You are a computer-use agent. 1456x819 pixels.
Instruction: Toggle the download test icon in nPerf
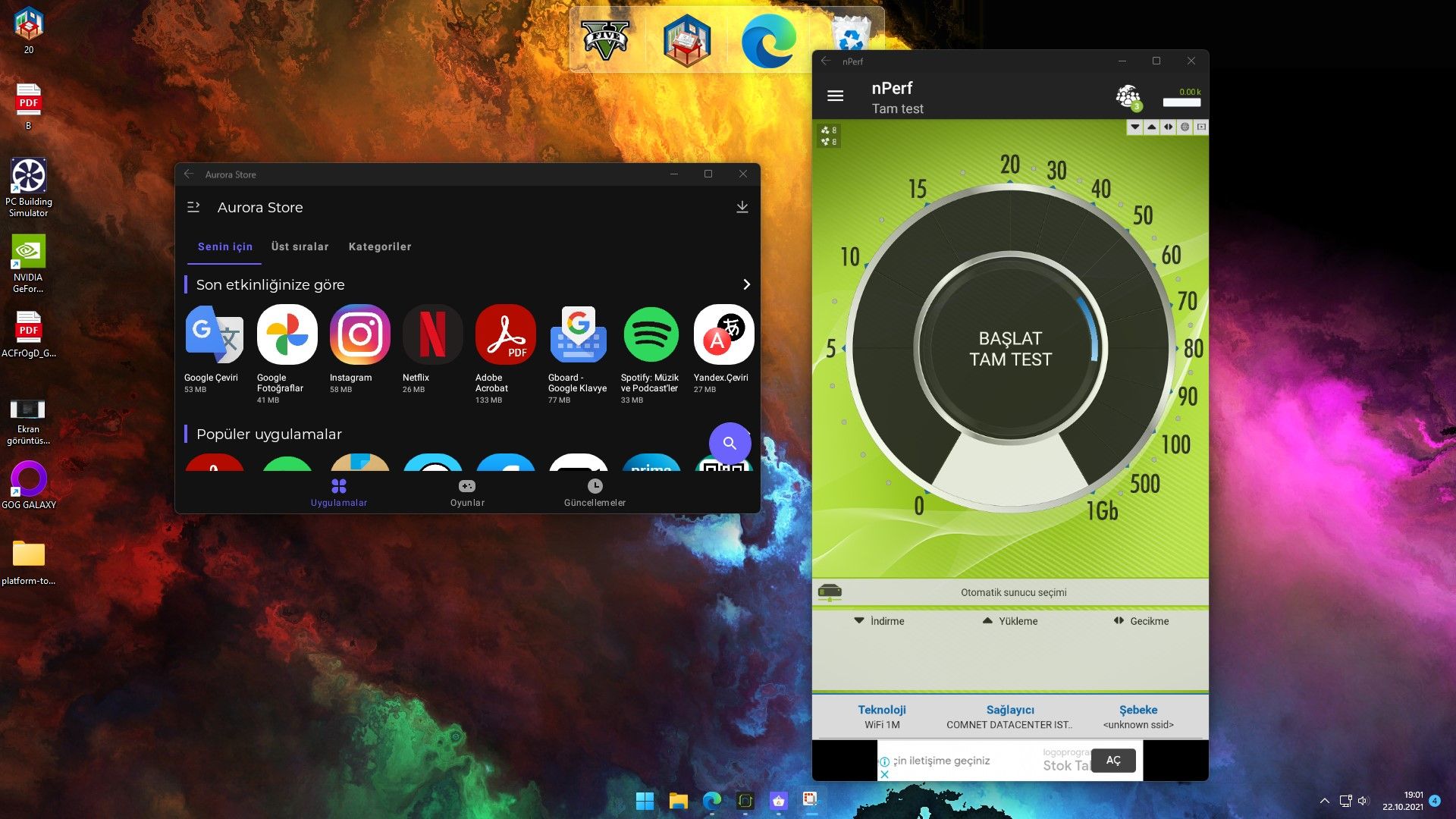(x=1134, y=127)
